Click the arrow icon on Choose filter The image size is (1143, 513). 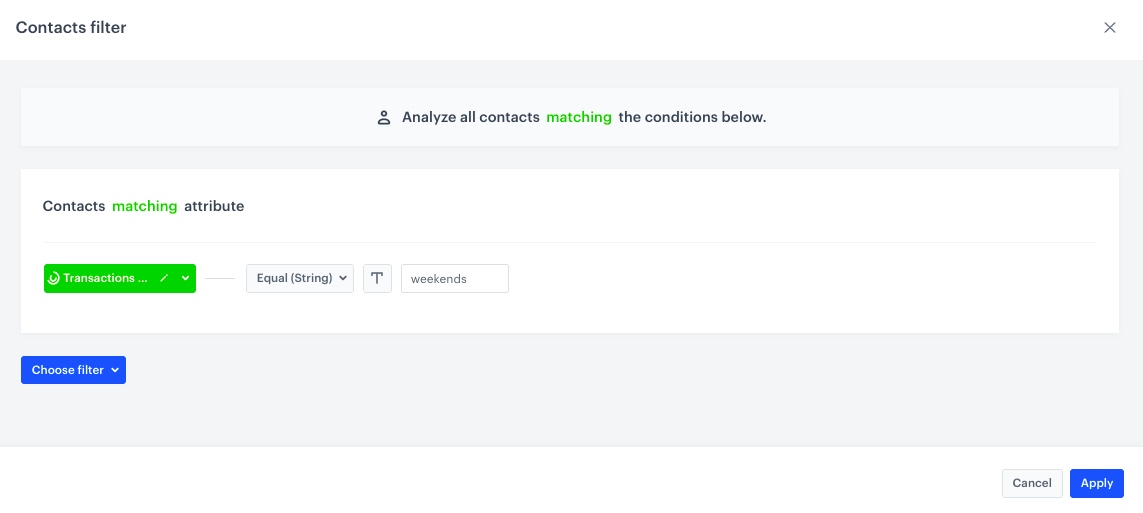(115, 370)
